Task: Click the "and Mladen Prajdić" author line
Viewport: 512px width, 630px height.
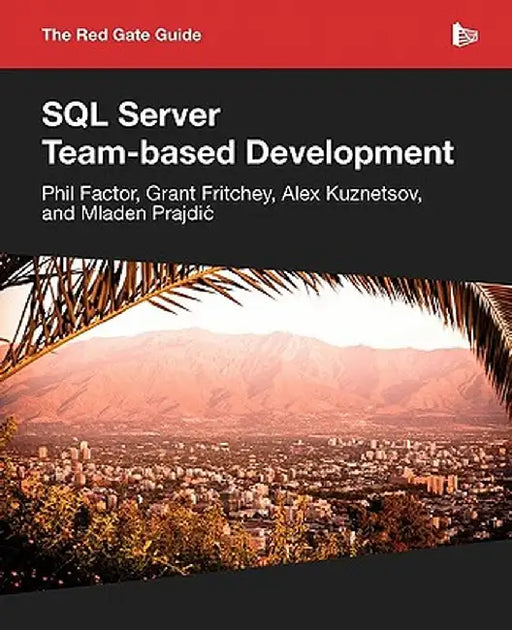Action: click(x=128, y=213)
